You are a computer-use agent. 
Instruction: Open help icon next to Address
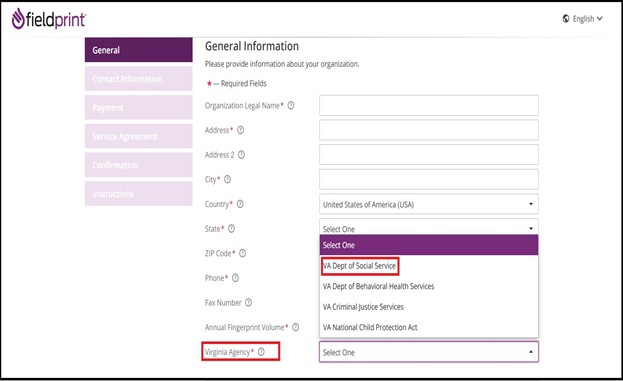click(x=240, y=130)
